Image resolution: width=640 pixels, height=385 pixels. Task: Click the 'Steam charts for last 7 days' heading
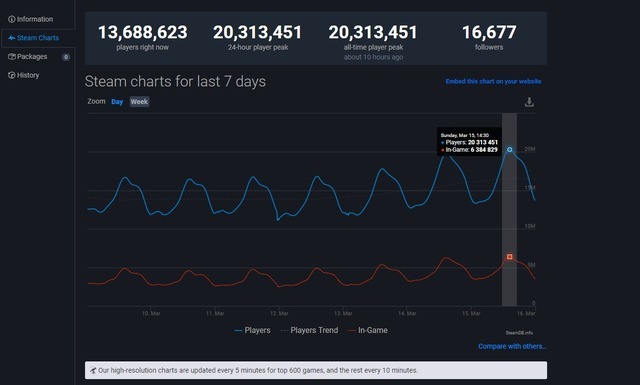click(175, 82)
